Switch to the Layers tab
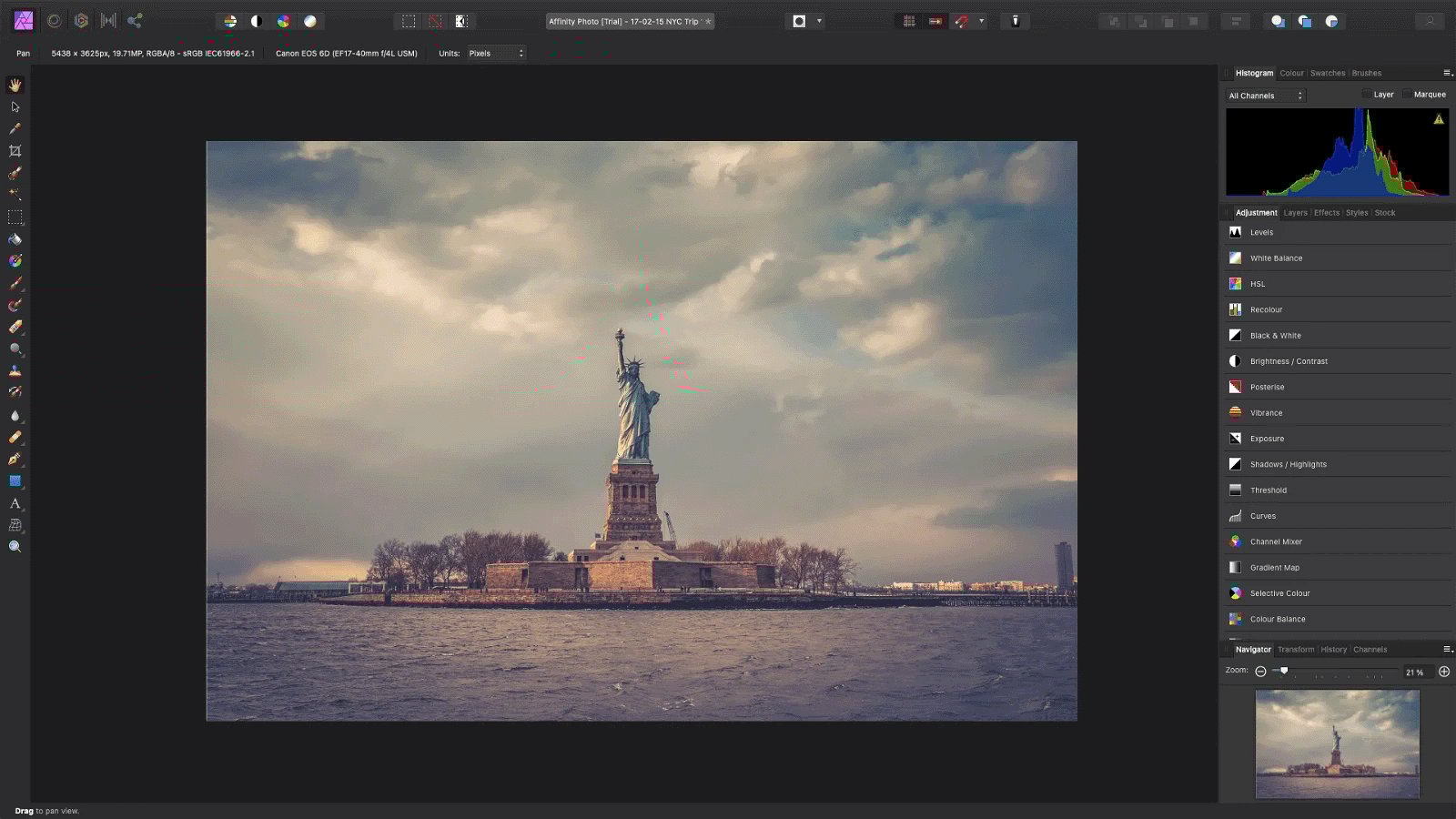Image resolution: width=1456 pixels, height=819 pixels. 1294,212
